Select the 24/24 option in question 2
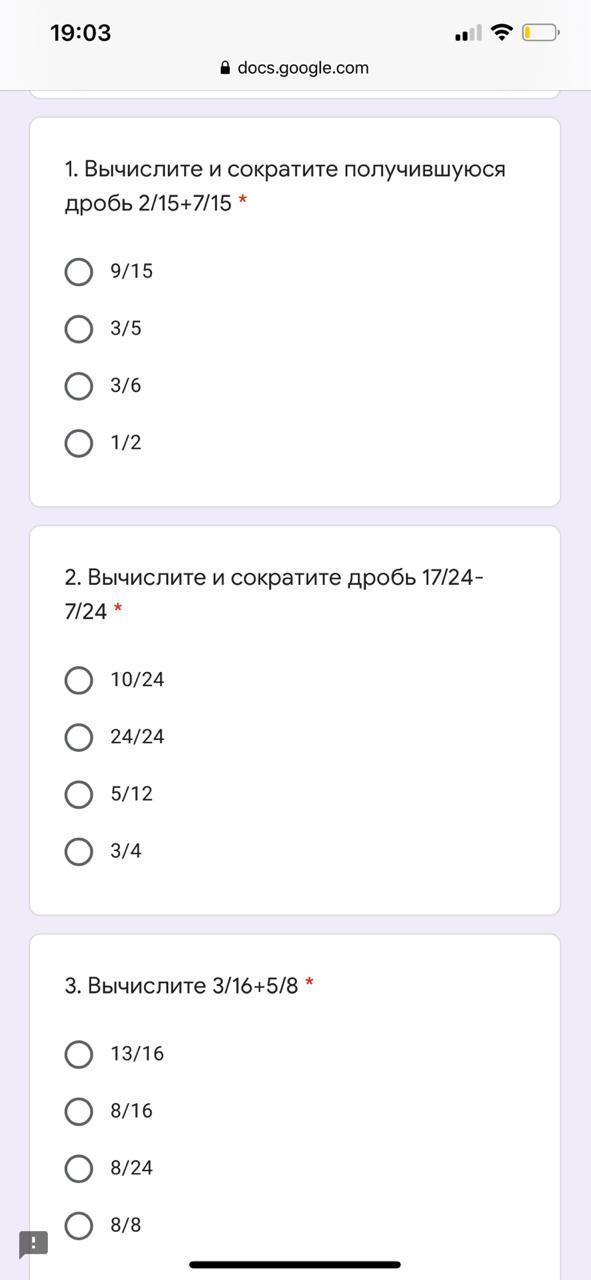This screenshot has width=591, height=1280. (x=79, y=737)
